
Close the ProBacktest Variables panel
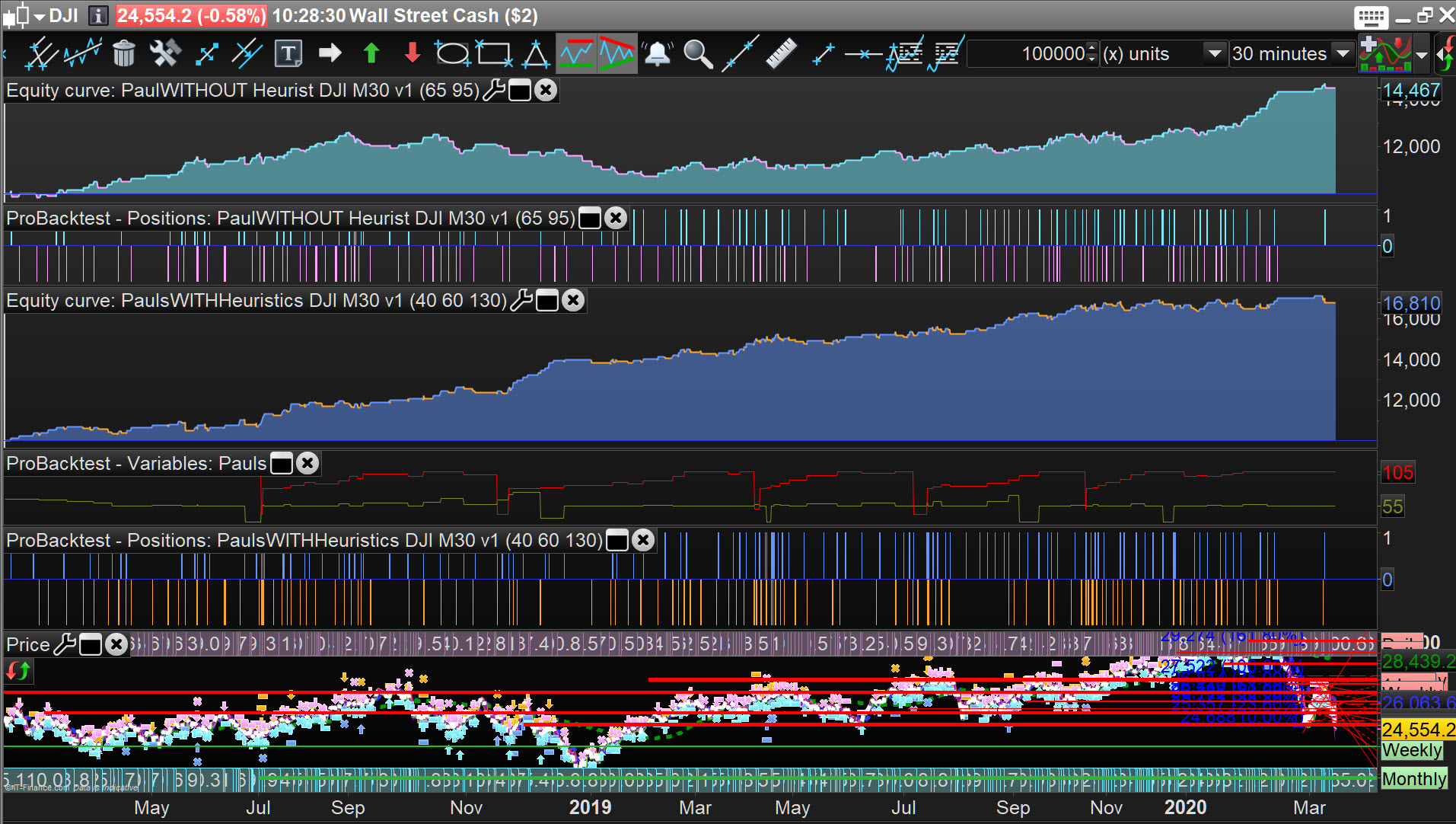307,463
